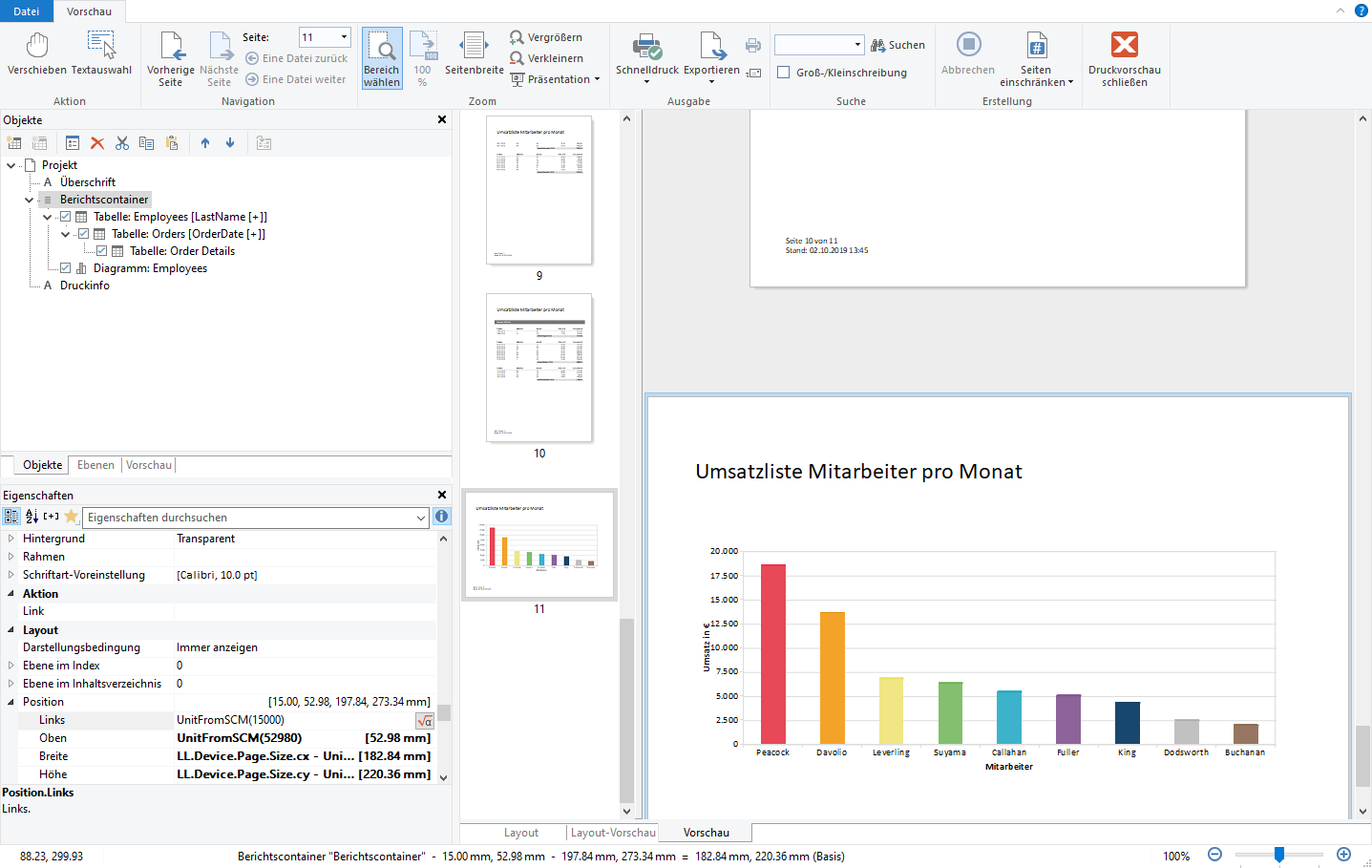The width and height of the screenshot is (1372, 868).
Task: Expand the Schriftart-Voreinstellung property
Action: [11, 575]
